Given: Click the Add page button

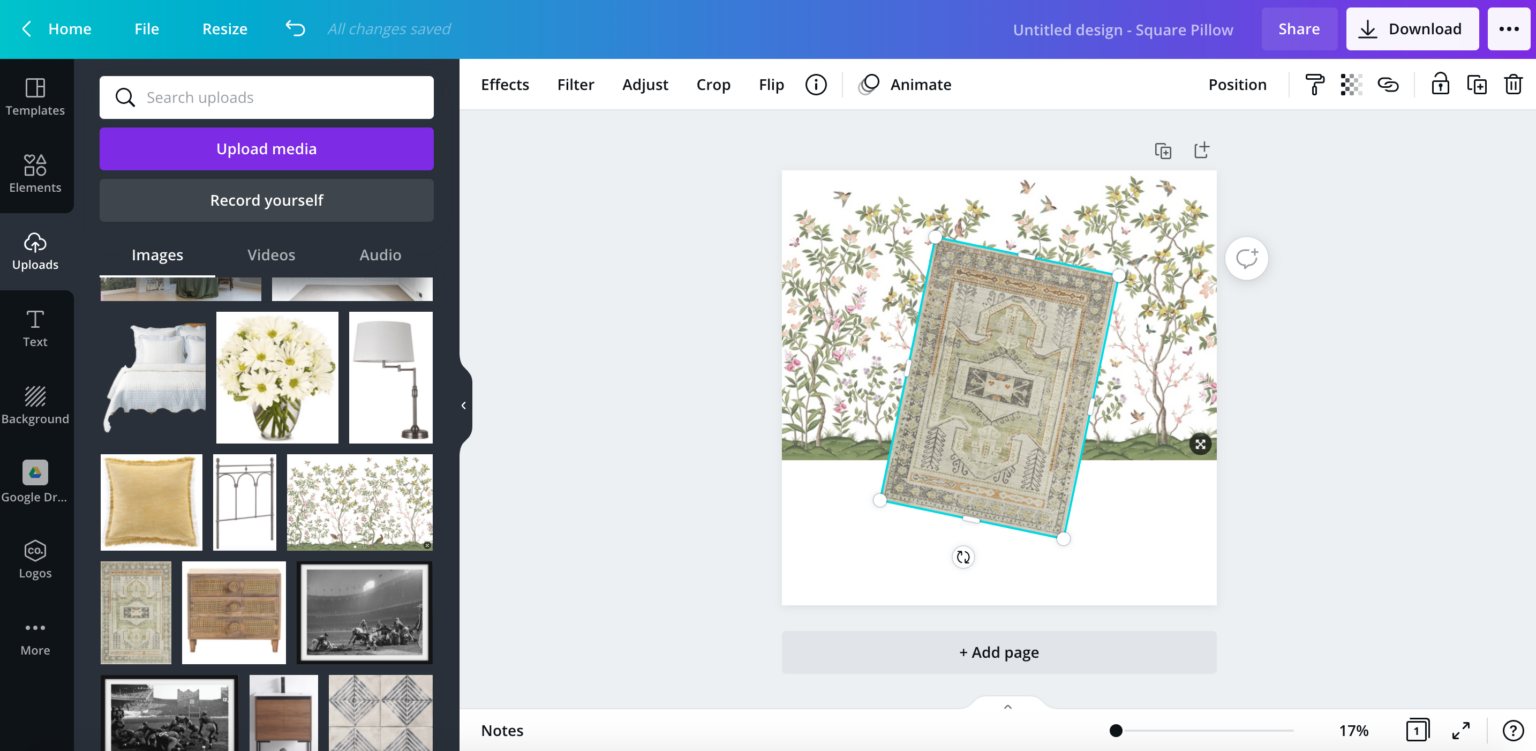Looking at the screenshot, I should coord(999,652).
